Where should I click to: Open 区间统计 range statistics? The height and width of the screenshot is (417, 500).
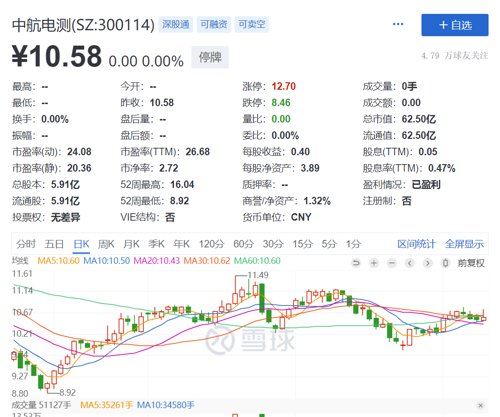click(416, 244)
